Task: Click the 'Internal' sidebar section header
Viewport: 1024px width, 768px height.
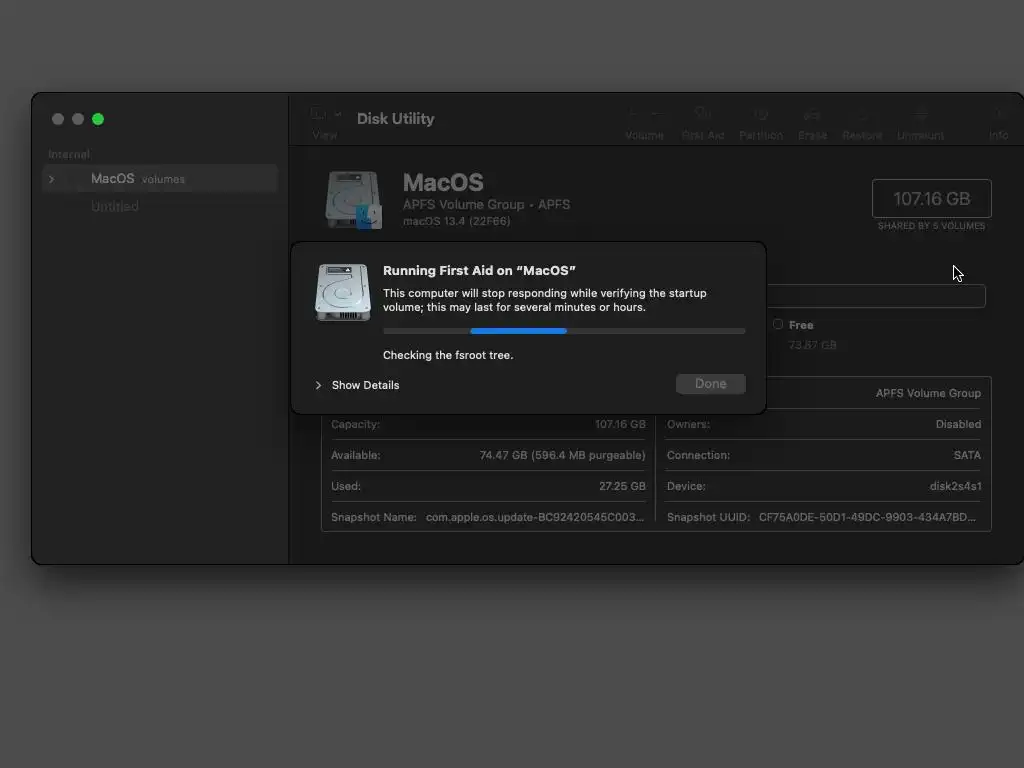Action: pos(69,154)
